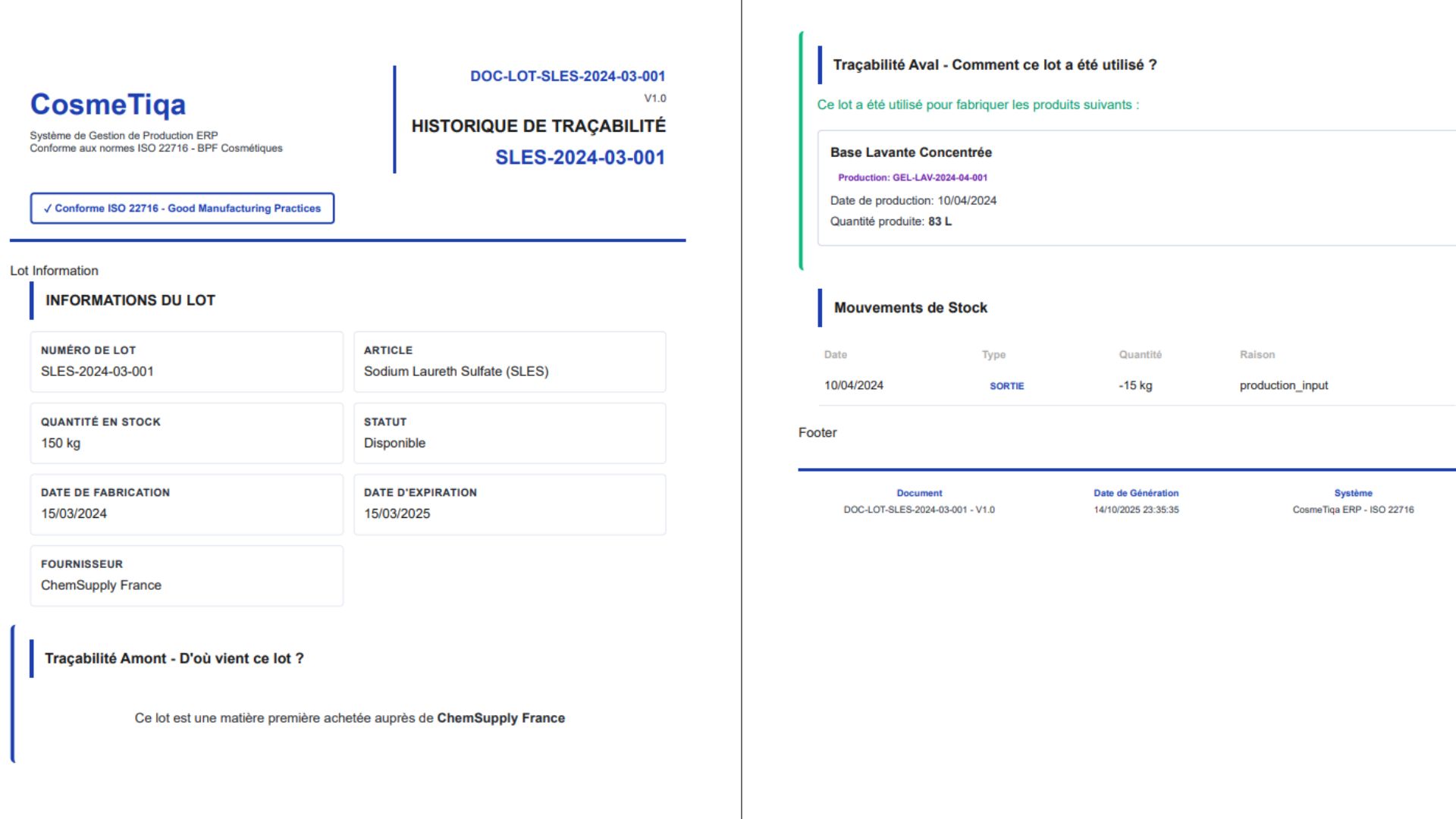Viewport: 1456px width, 819px height.
Task: Click the bold ChemSupply France supplier text
Action: [500, 718]
